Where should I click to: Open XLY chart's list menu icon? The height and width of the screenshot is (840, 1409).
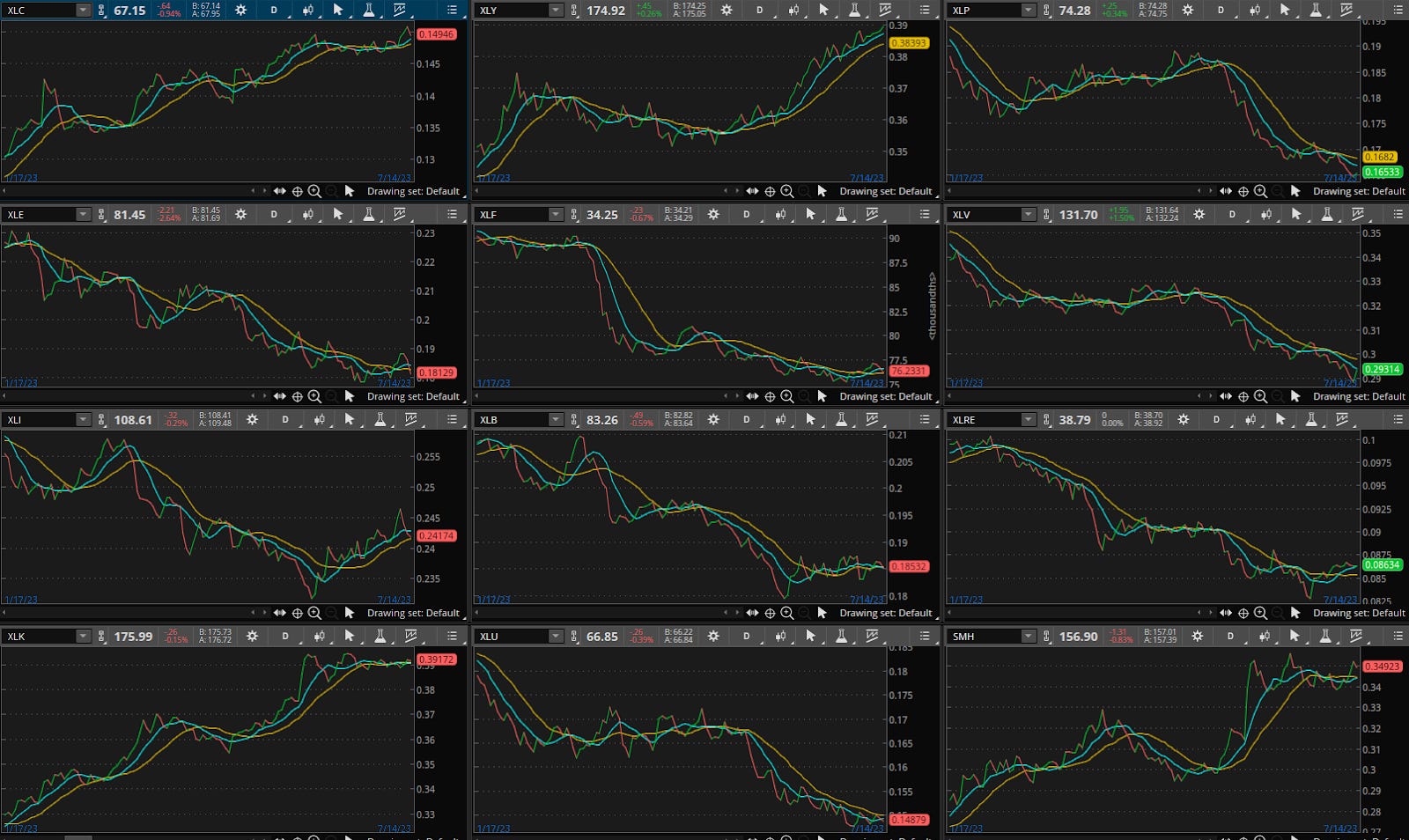coord(925,11)
